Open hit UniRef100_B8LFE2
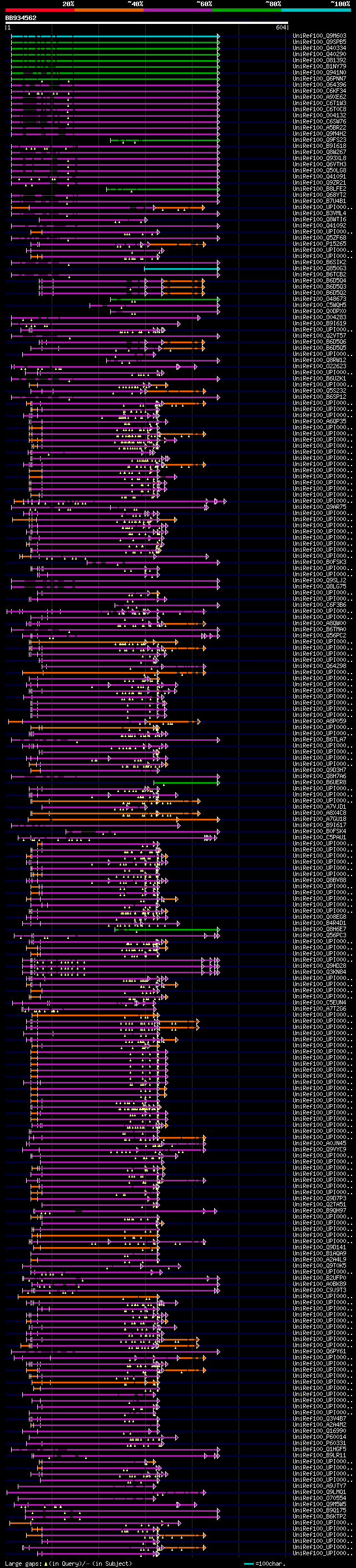 coord(319,189)
